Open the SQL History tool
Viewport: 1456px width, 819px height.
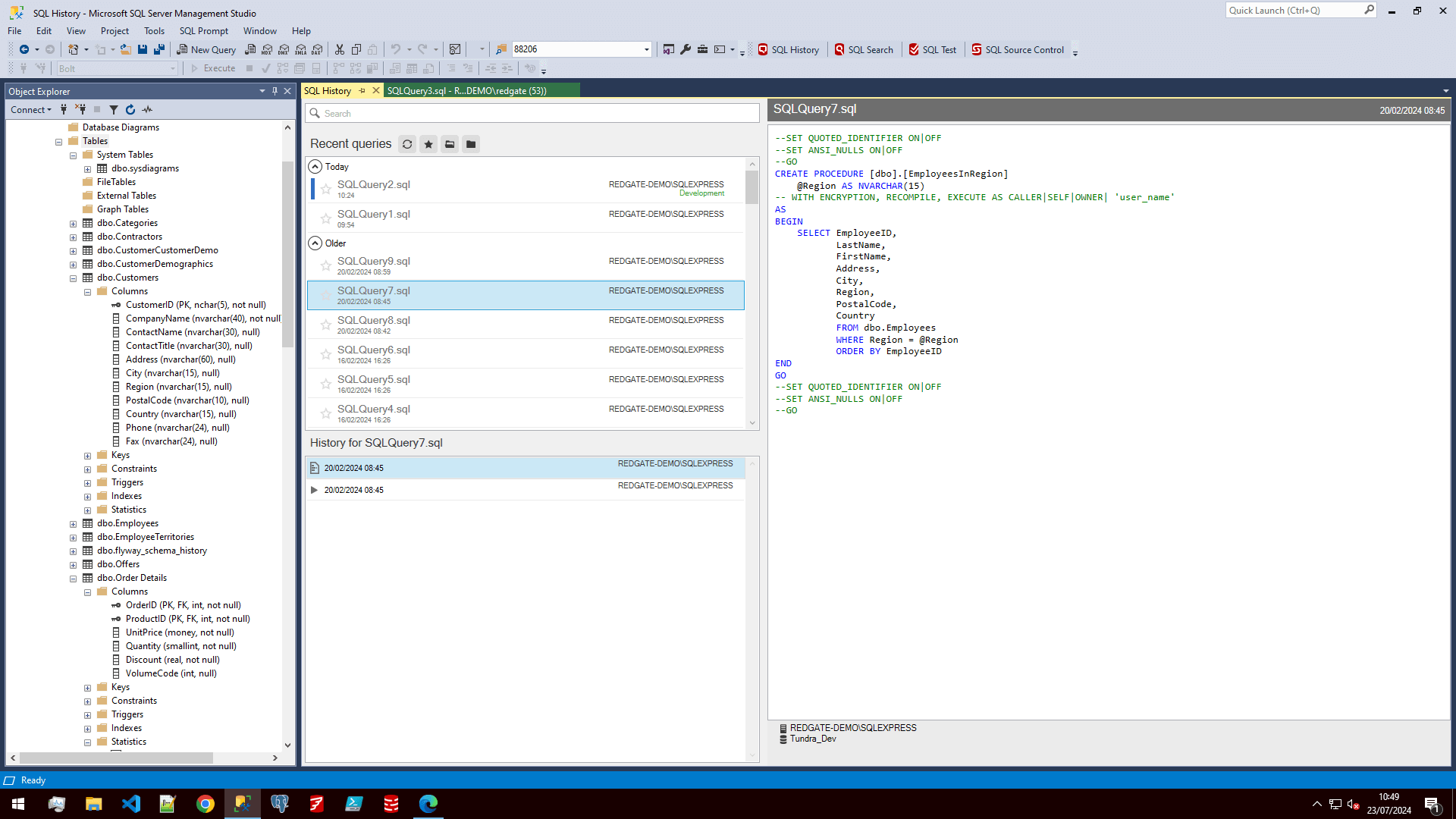point(789,49)
